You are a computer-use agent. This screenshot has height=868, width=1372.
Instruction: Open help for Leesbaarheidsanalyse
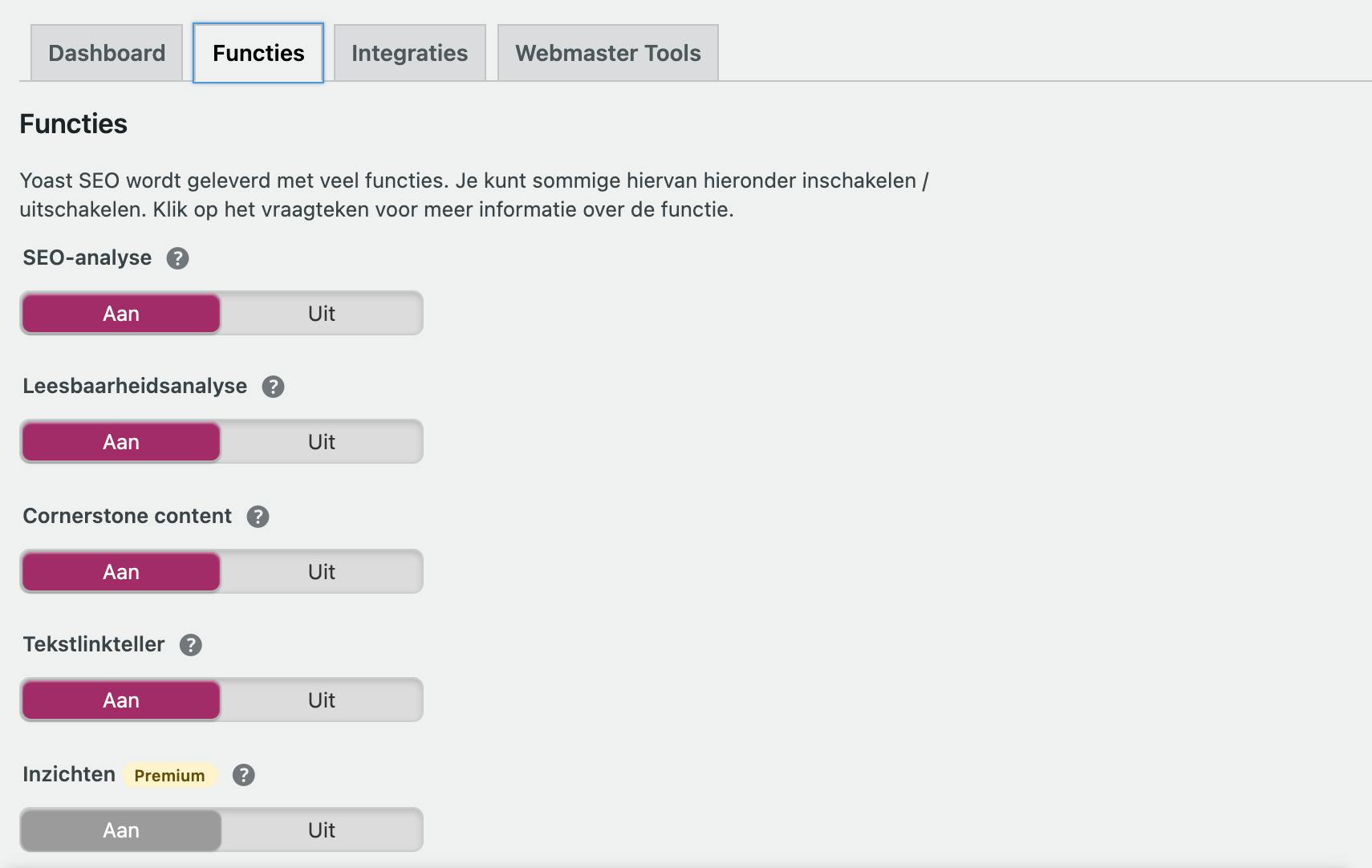273,387
